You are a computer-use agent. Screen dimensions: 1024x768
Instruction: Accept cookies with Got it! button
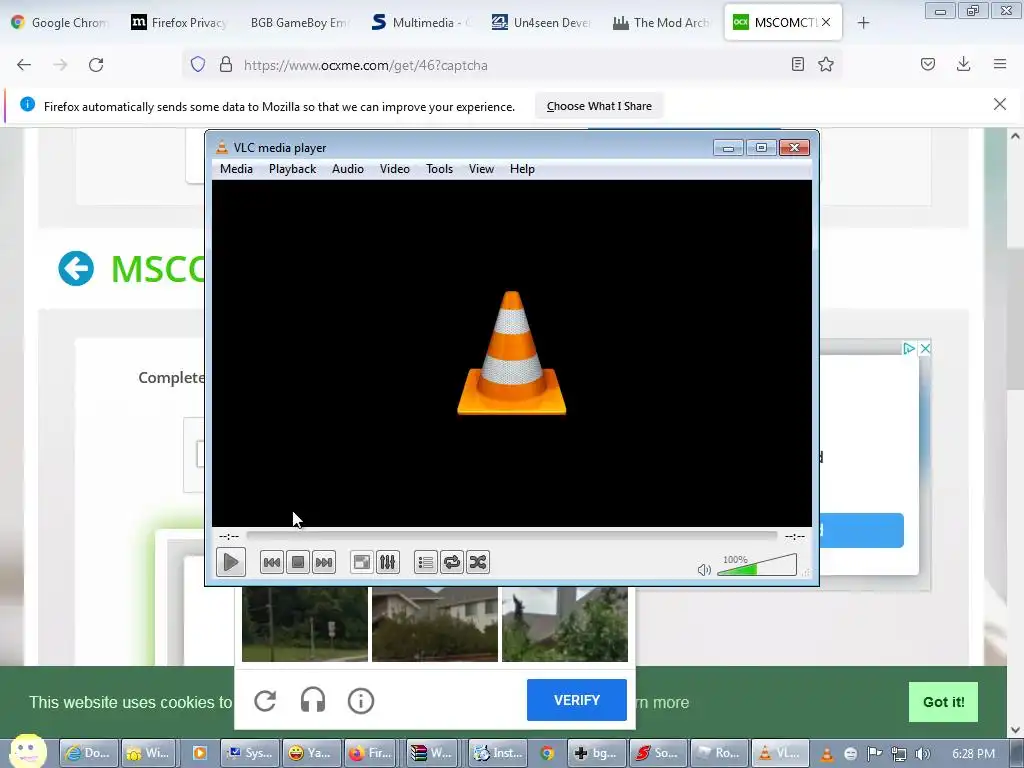(943, 702)
